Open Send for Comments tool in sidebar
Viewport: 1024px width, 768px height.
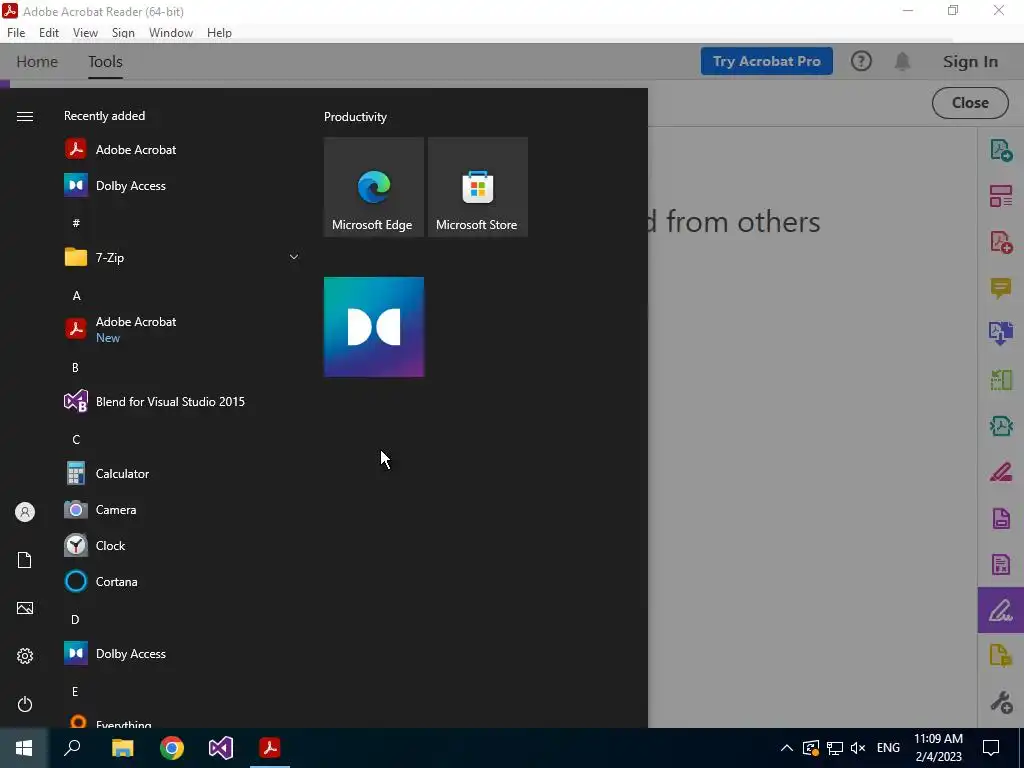[x=1000, y=655]
